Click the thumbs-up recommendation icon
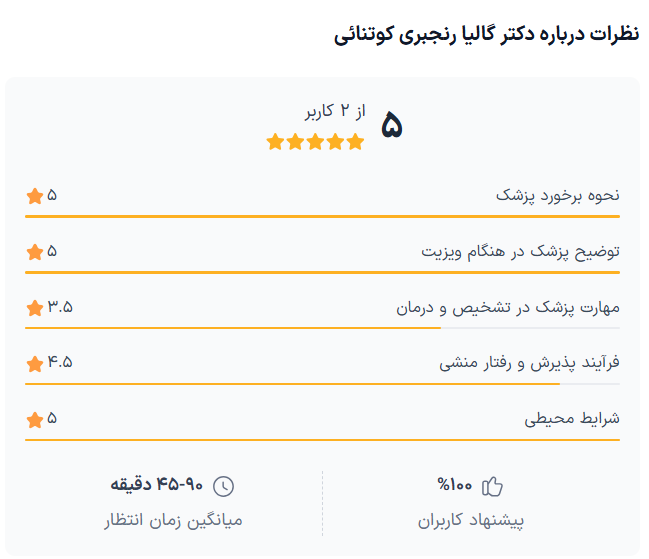Screen dimensions: 649x559 [x=492, y=486]
